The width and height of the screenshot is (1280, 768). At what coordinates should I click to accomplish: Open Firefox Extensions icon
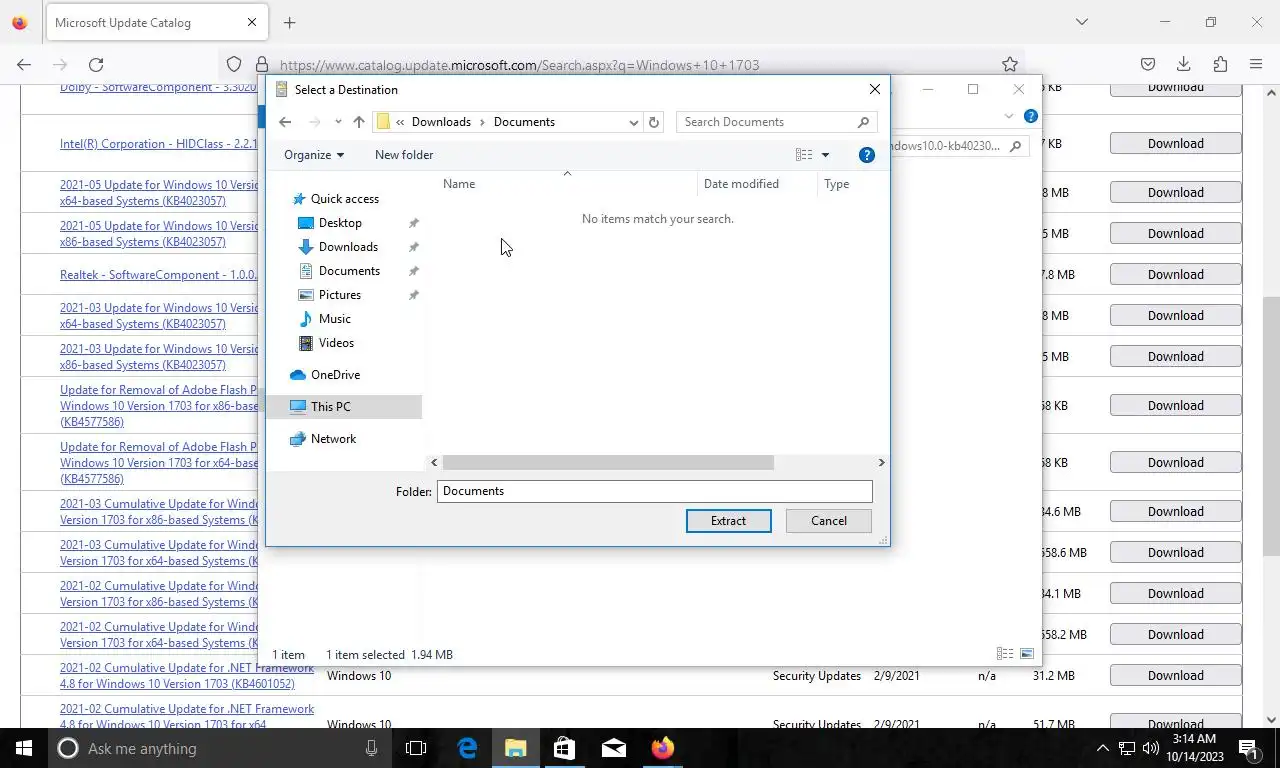click(1220, 65)
